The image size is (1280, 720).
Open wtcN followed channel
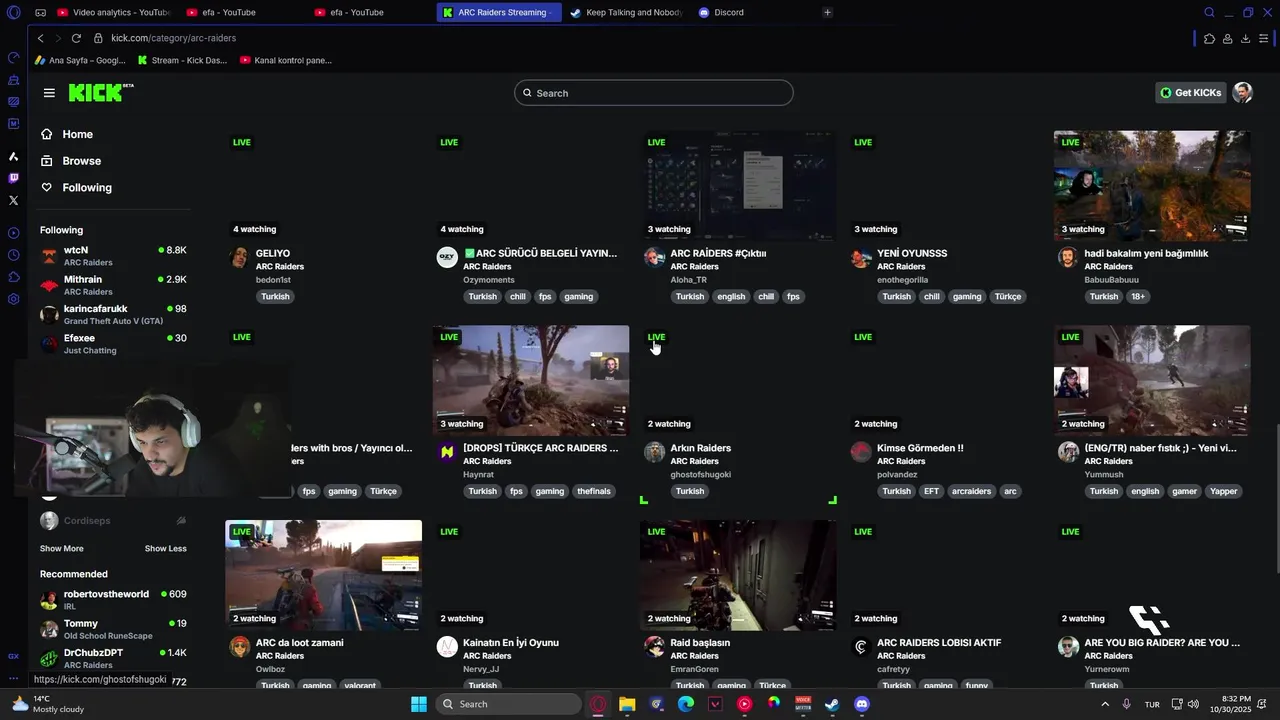pyautogui.click(x=113, y=256)
